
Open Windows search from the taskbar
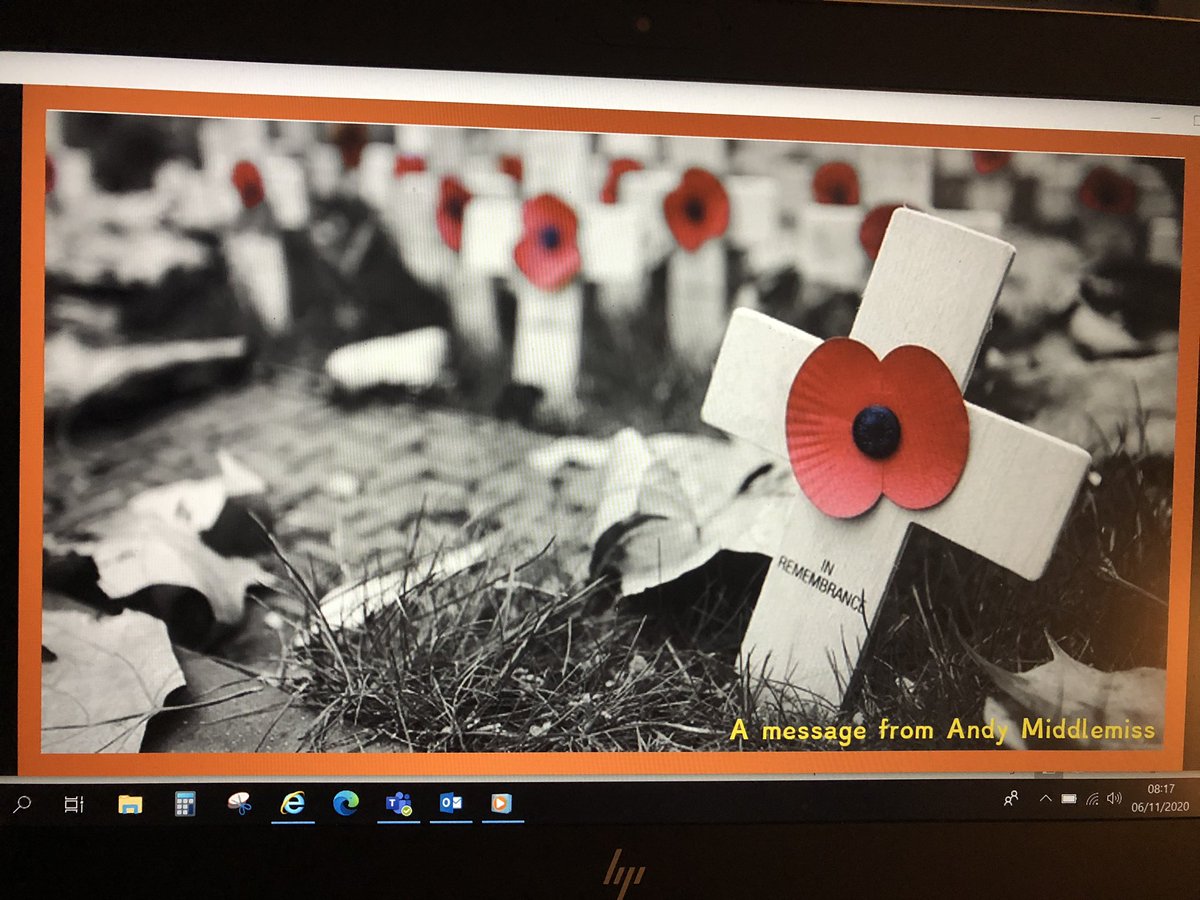(21, 802)
